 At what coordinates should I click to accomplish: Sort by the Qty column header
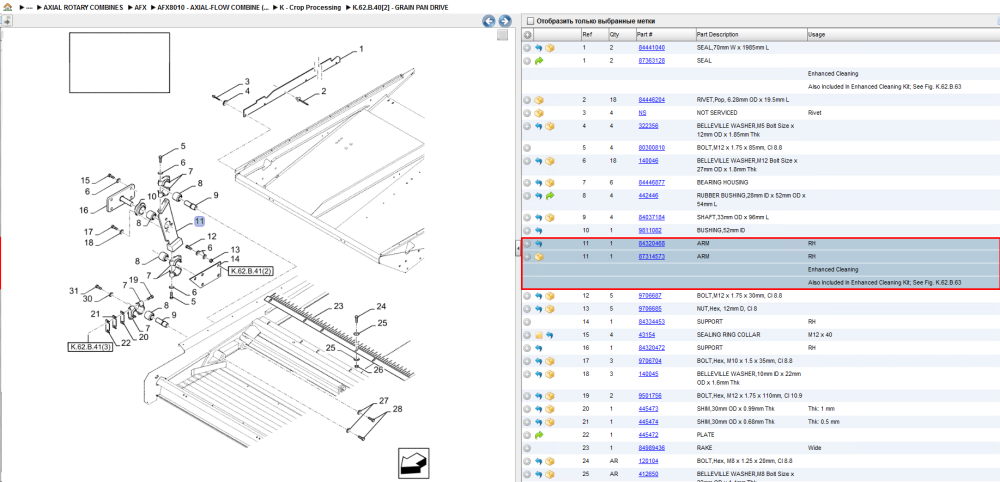(x=614, y=34)
